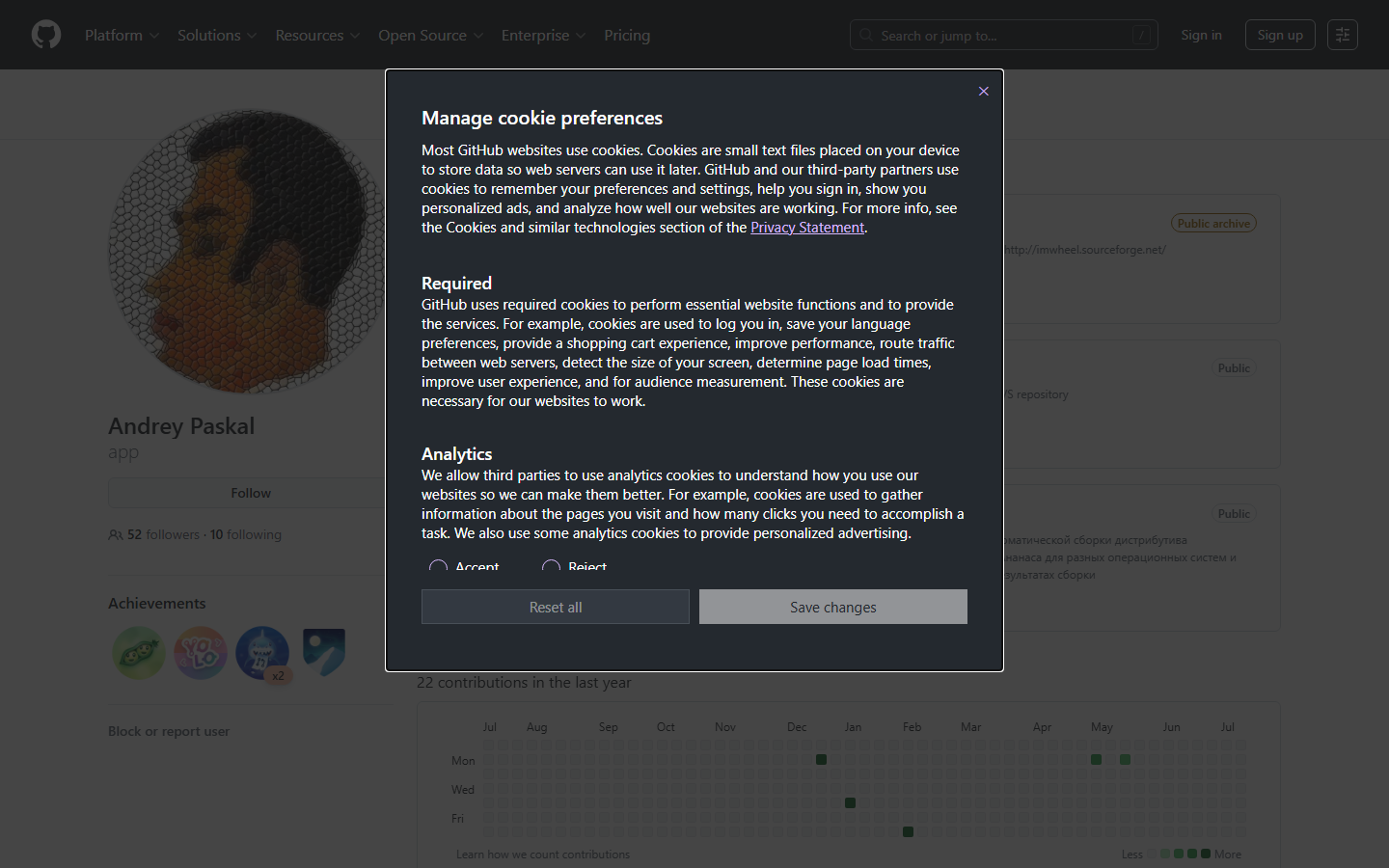Screen dimensions: 1389x868
Task: Follow Andrey Paskal
Action: click(251, 493)
